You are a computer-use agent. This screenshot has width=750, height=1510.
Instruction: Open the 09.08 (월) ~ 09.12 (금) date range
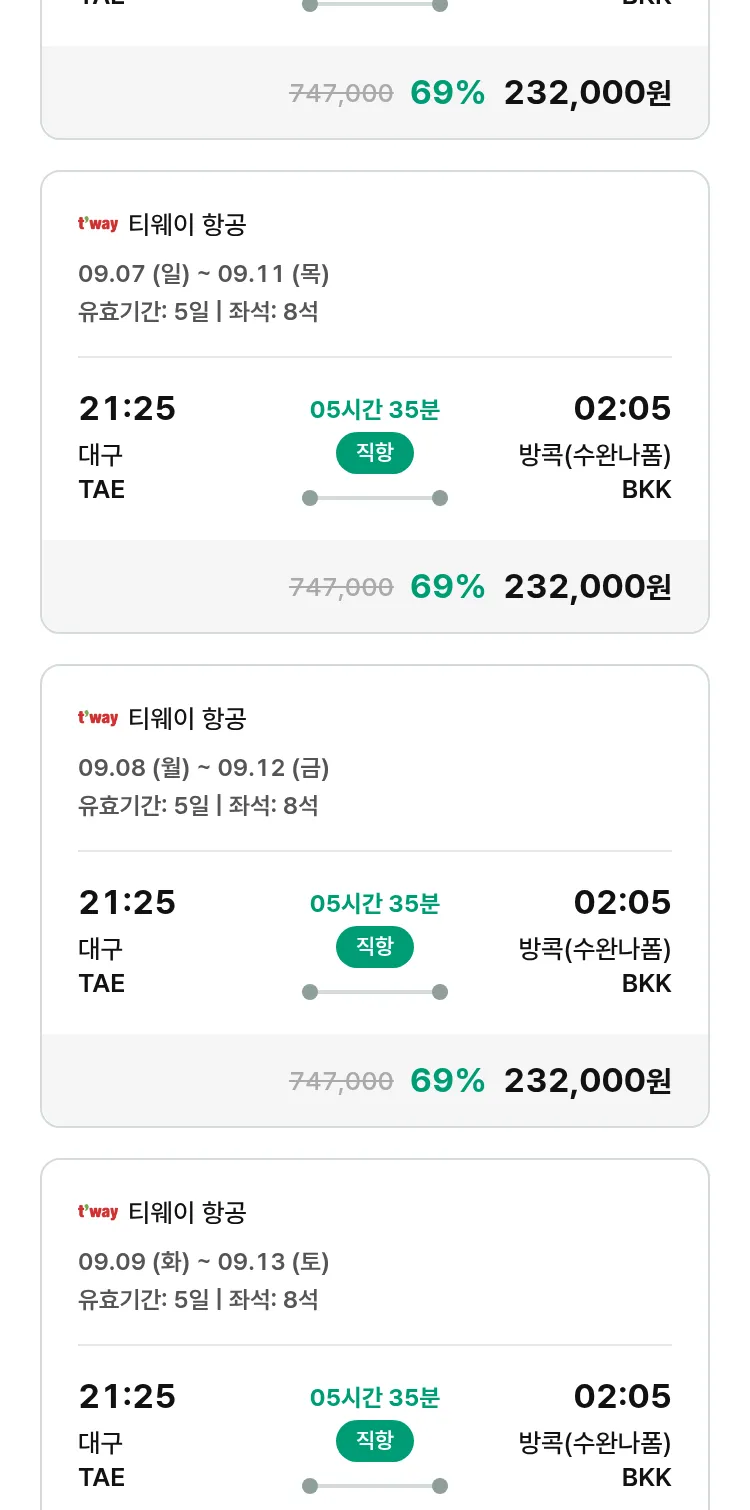pos(204,767)
